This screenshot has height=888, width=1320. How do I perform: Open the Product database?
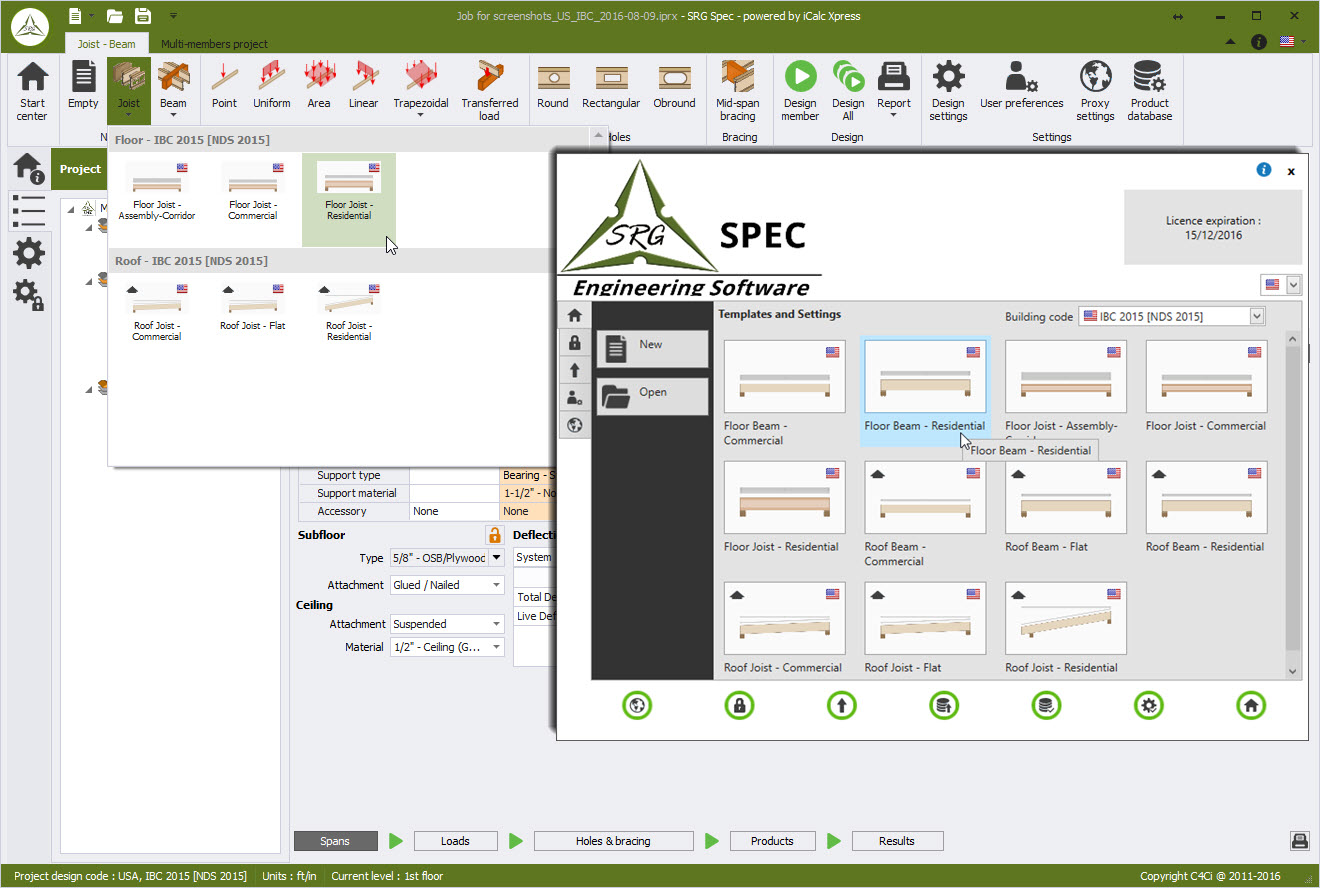click(1149, 91)
